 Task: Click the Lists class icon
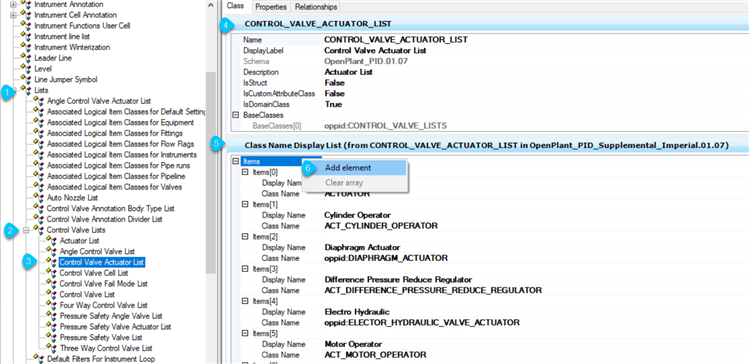pyautogui.click(x=27, y=90)
